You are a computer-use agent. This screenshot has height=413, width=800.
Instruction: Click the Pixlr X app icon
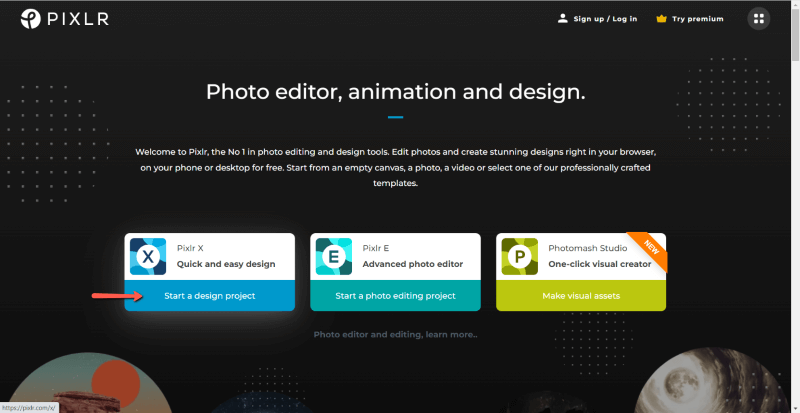click(148, 257)
